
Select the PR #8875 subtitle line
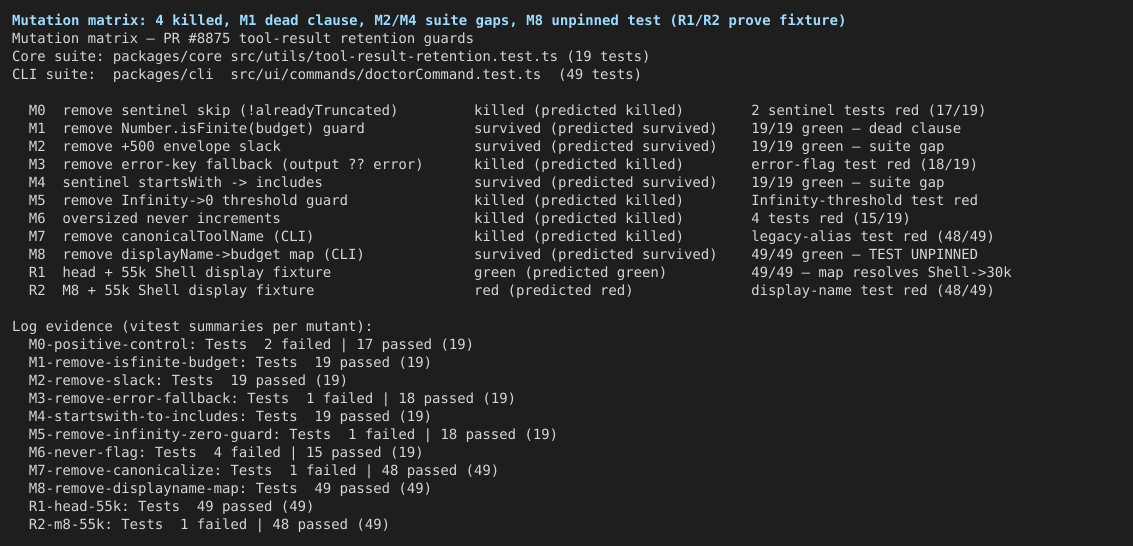243,38
